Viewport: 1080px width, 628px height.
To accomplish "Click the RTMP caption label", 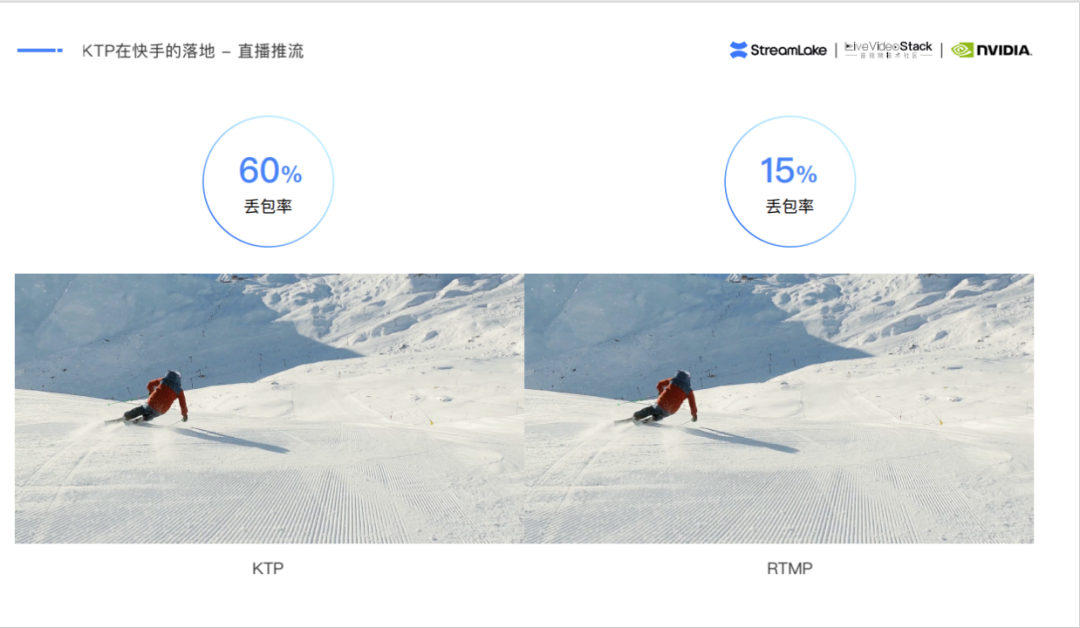I will (790, 568).
